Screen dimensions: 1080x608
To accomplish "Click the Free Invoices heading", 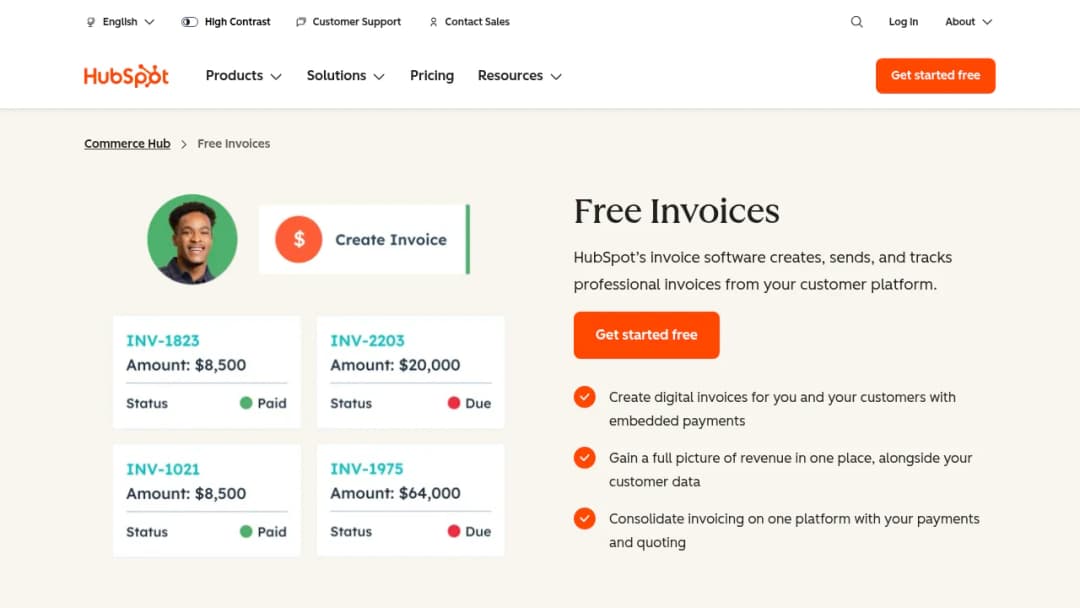I will [x=676, y=211].
